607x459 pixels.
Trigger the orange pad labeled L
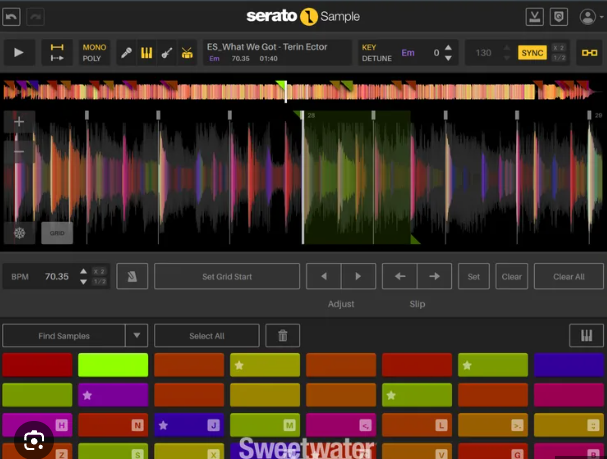click(417, 425)
